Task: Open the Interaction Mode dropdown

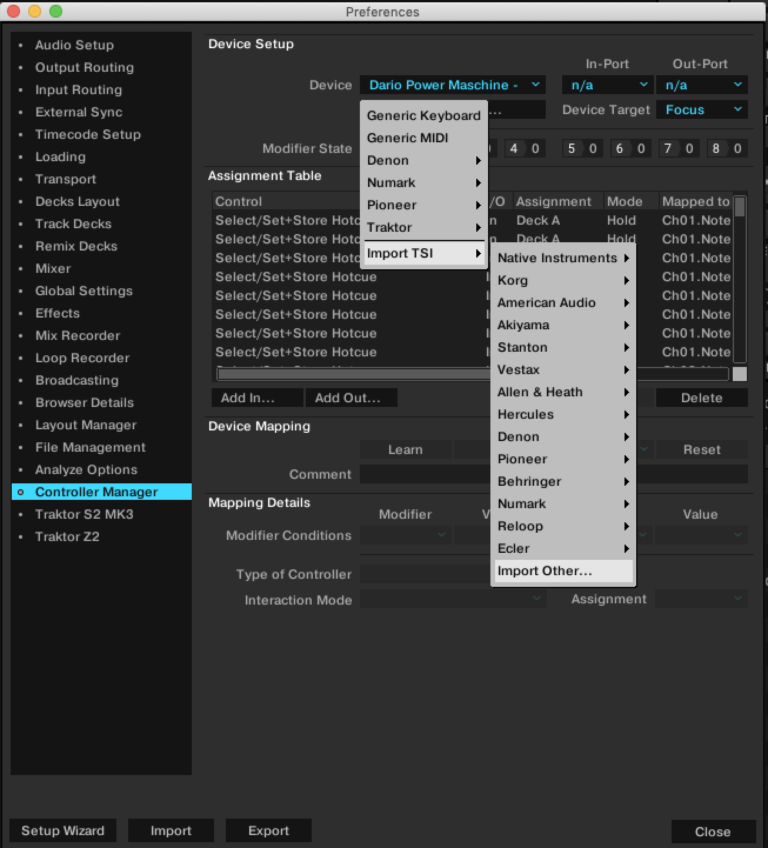Action: [453, 599]
